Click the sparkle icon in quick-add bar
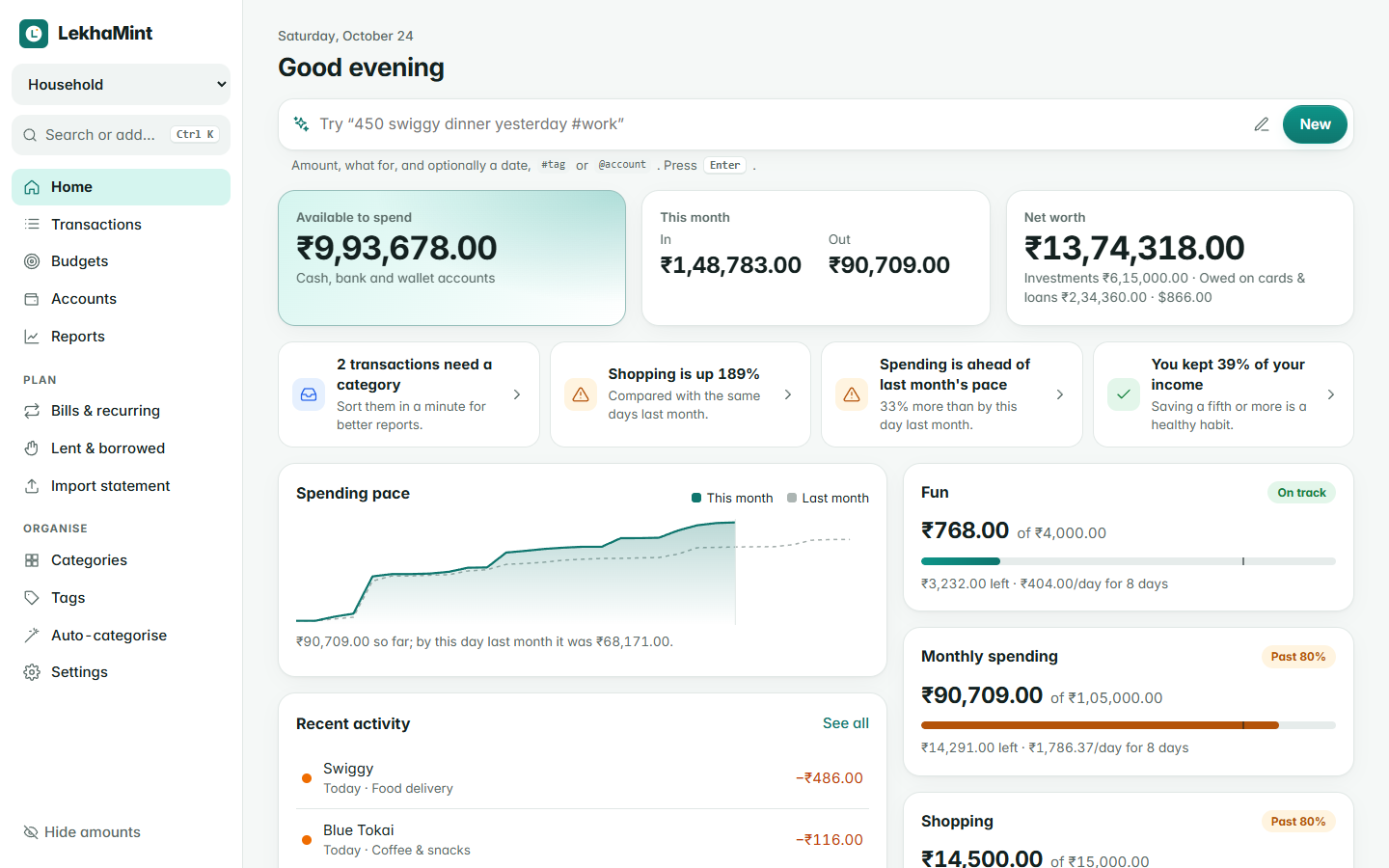The height and width of the screenshot is (868, 1389). pyautogui.click(x=302, y=124)
